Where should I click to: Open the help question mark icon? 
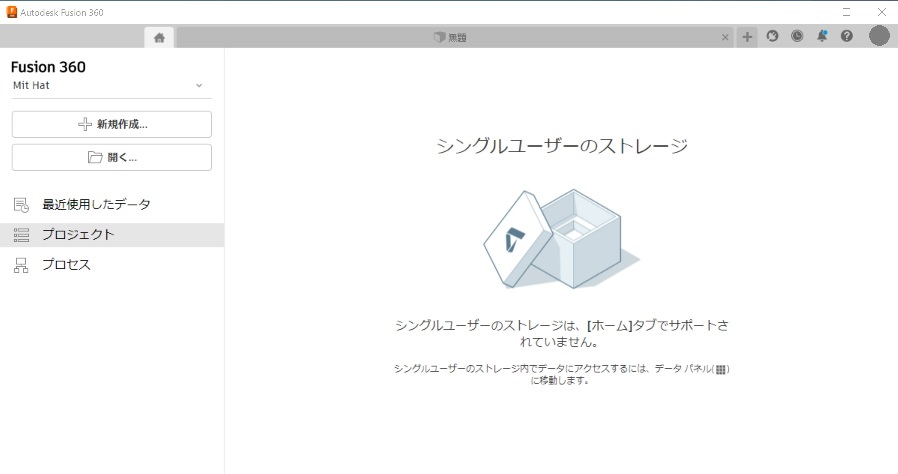coord(846,36)
